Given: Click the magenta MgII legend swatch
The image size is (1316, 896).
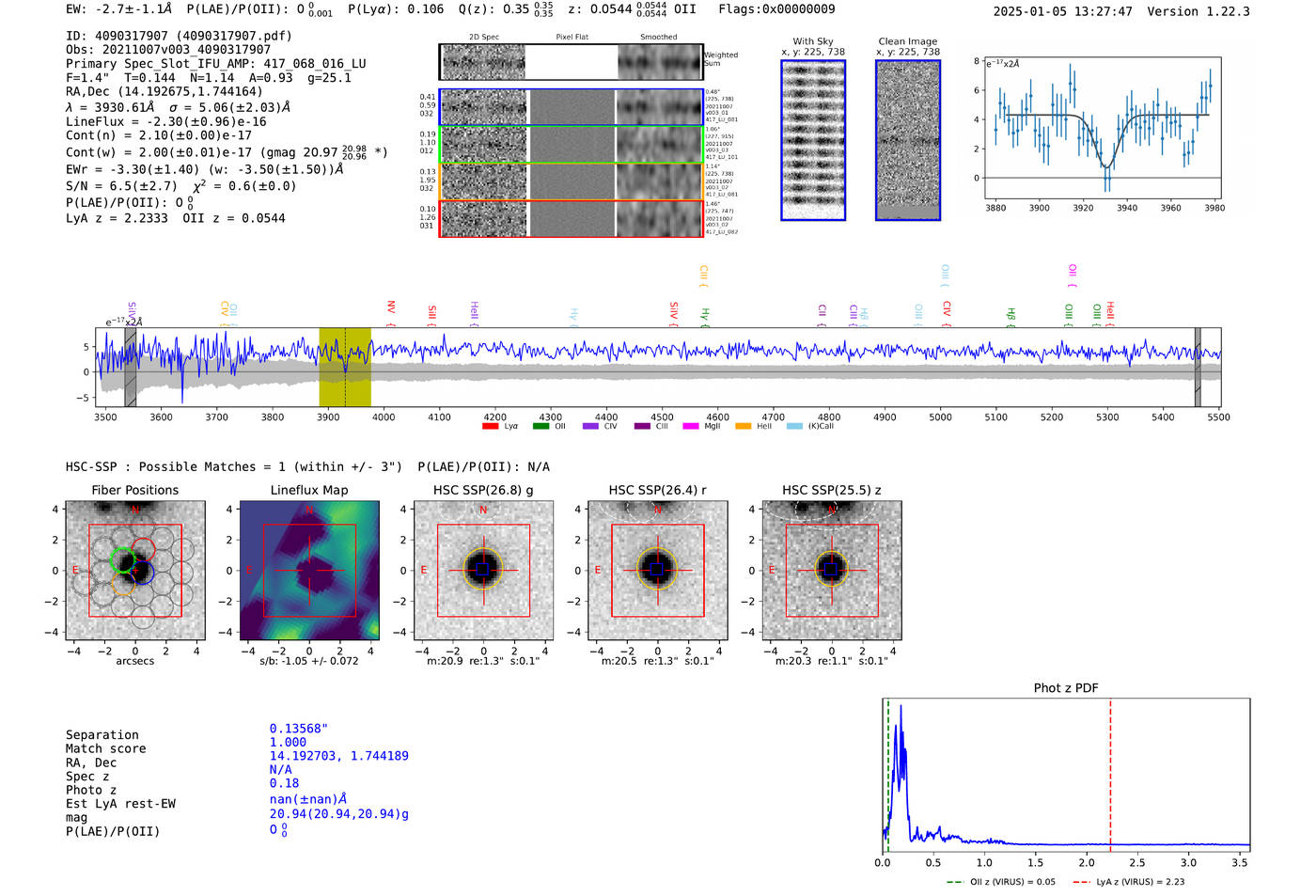Looking at the screenshot, I should pos(691,427).
